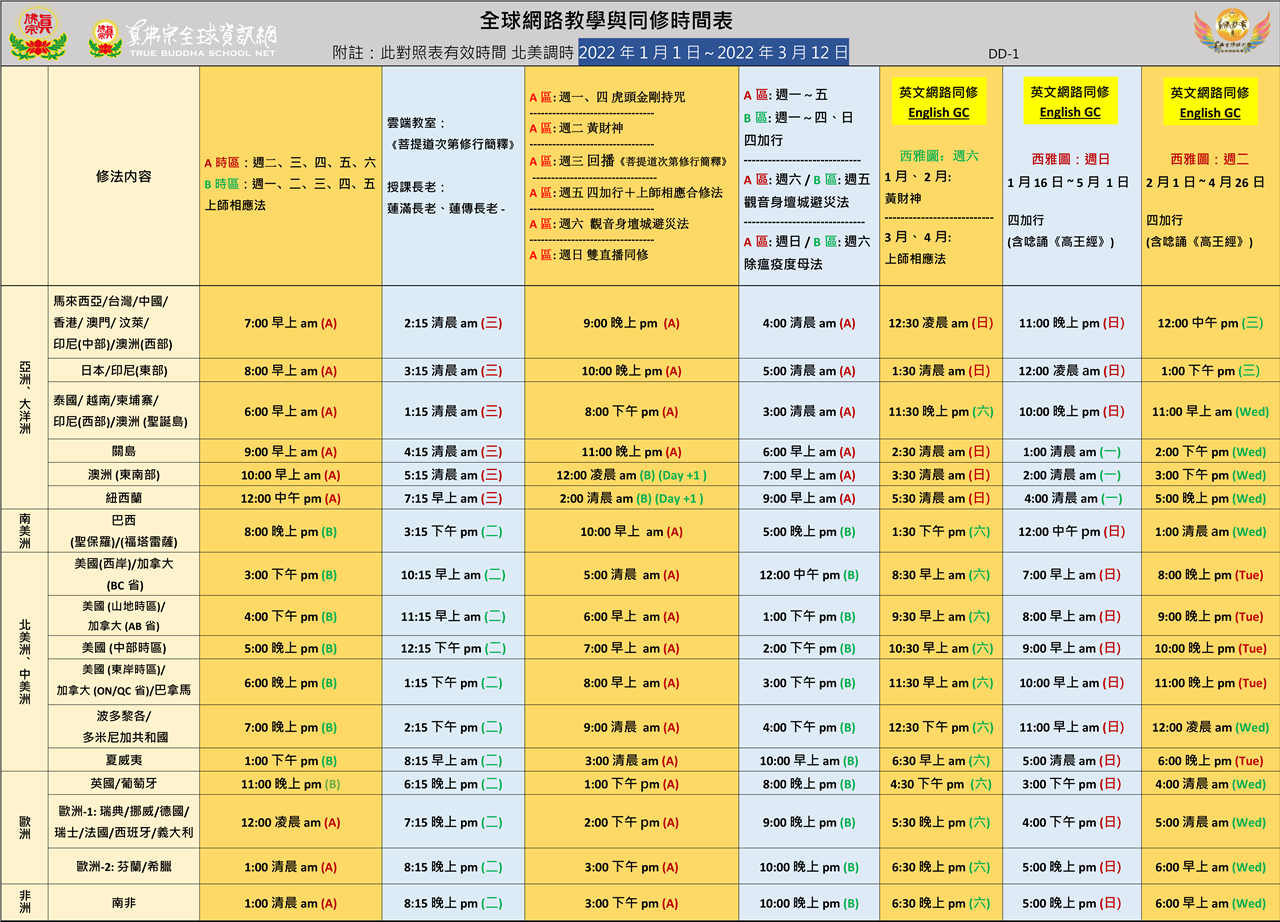The image size is (1280, 922).
Task: Click the 亞洲、大洋洲 continent group cell
Action: (24, 397)
